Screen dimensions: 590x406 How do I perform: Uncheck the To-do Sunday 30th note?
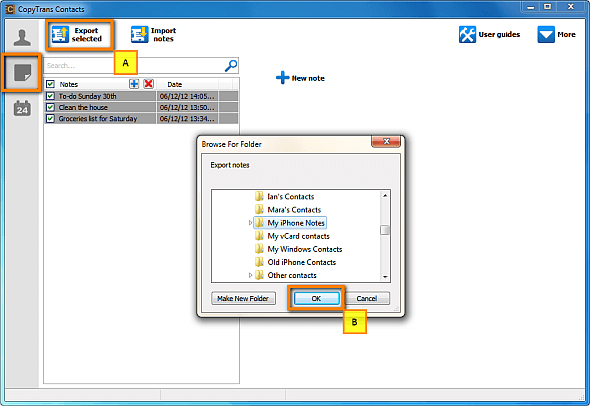tap(50, 96)
